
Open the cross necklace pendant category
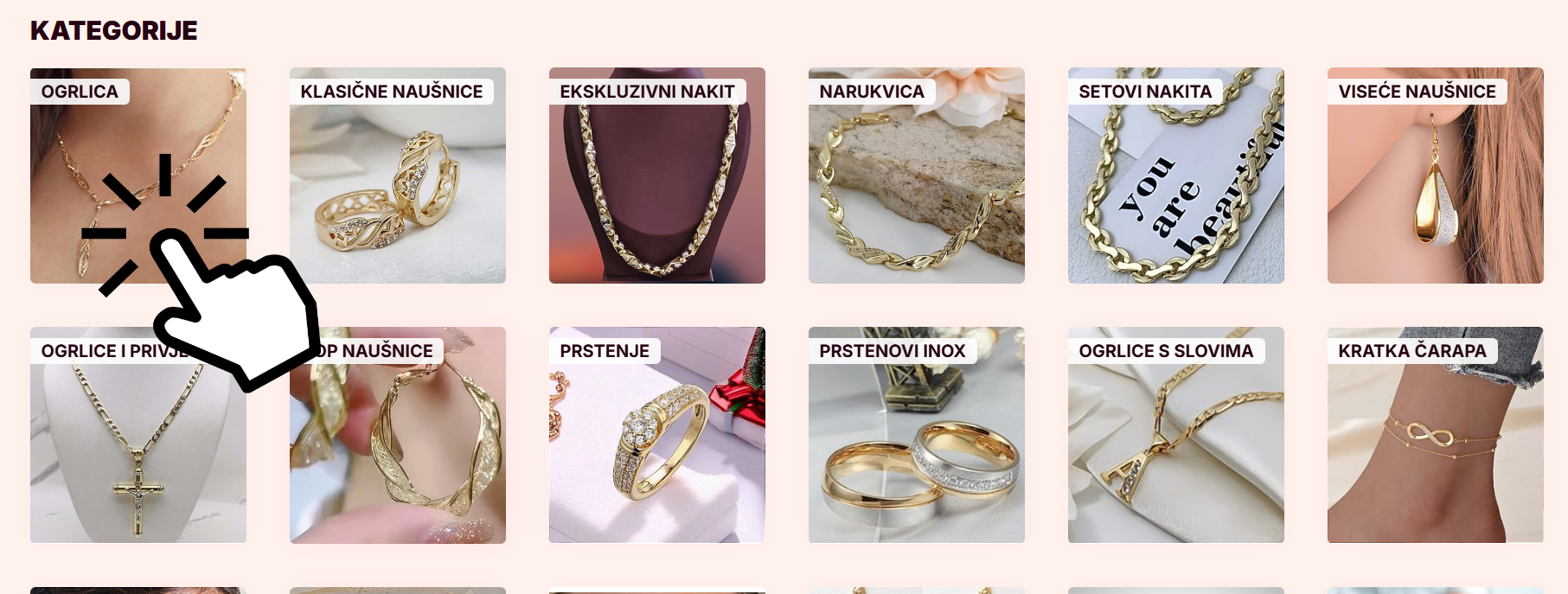(x=138, y=435)
